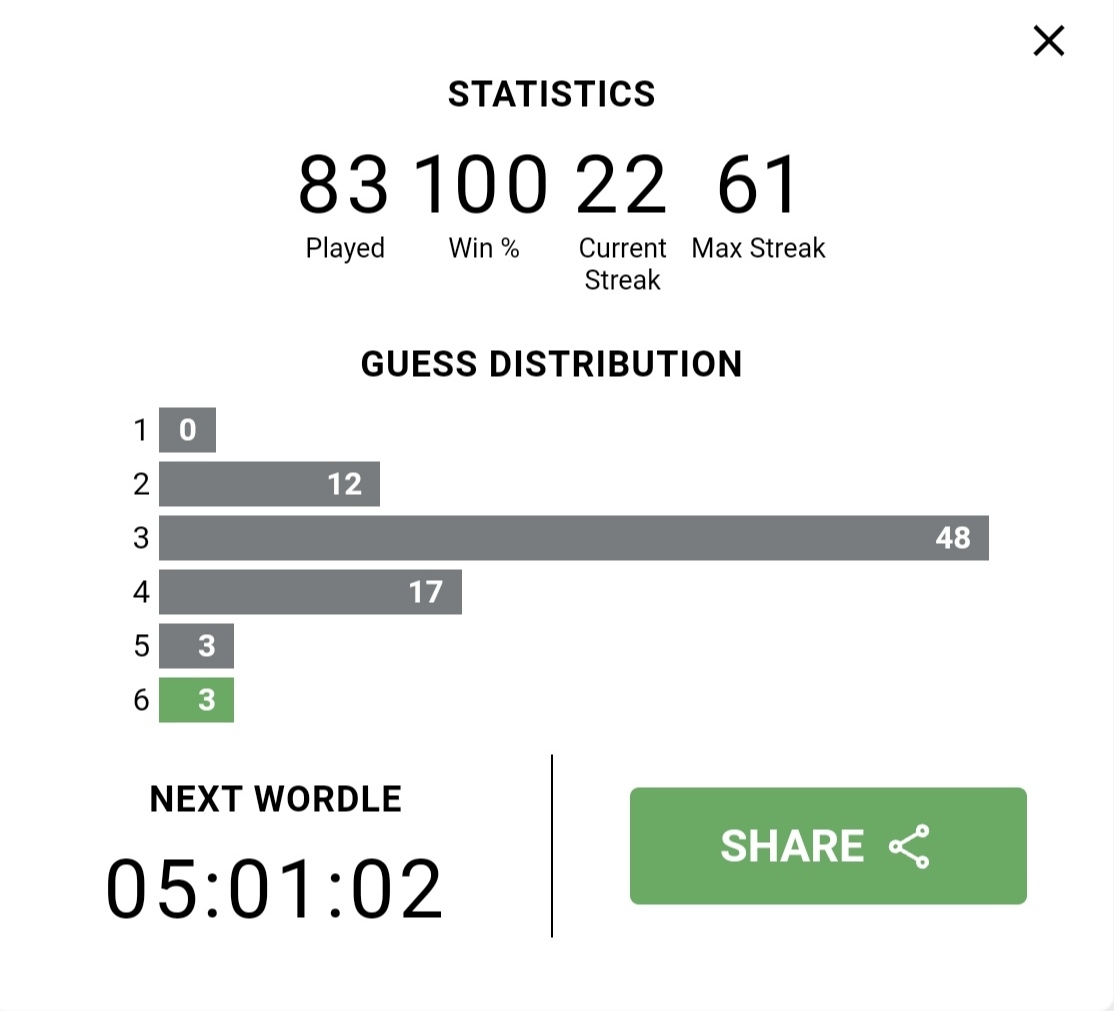Click the Next Wordle countdown timer
This screenshot has height=1011, width=1114.
[x=274, y=889]
